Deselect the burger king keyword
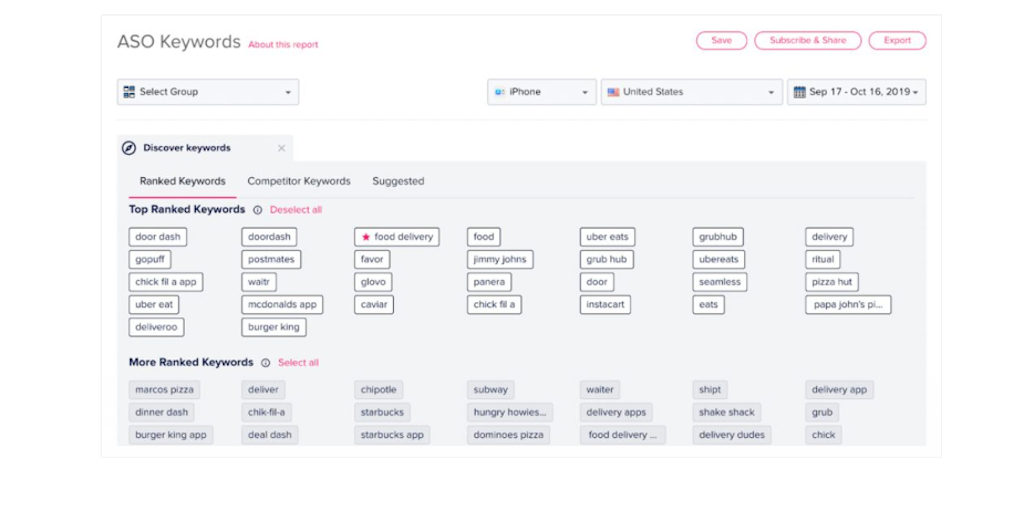Screen dimensions: 1024x511 point(274,327)
